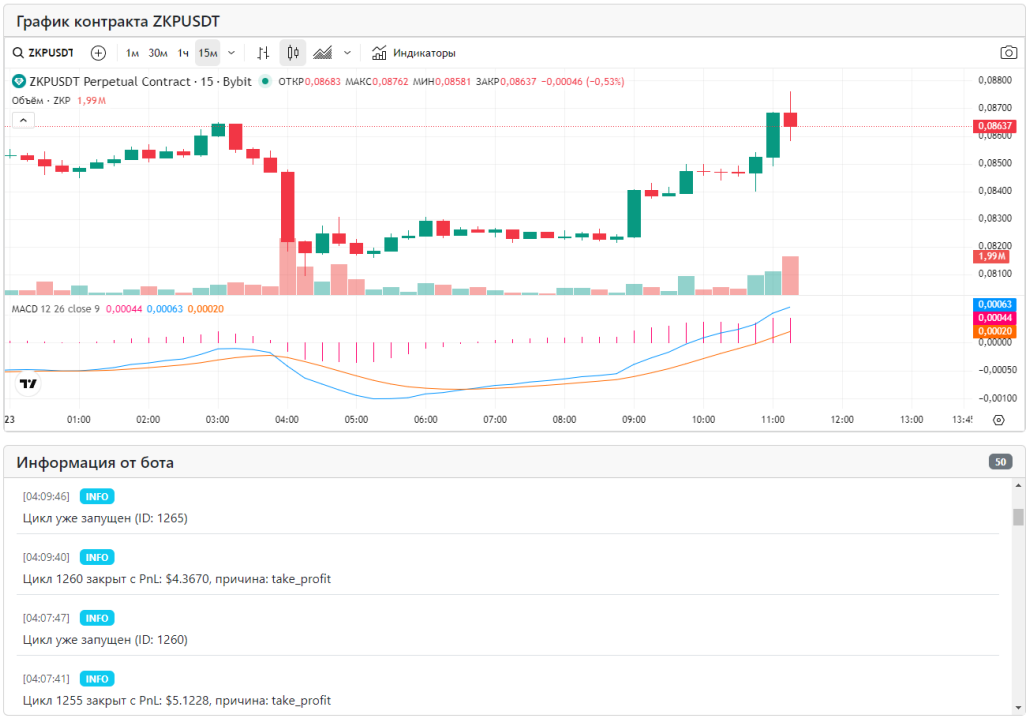1031x720 pixels.
Task: Take a chart snapshot with camera icon
Action: [x=1009, y=53]
